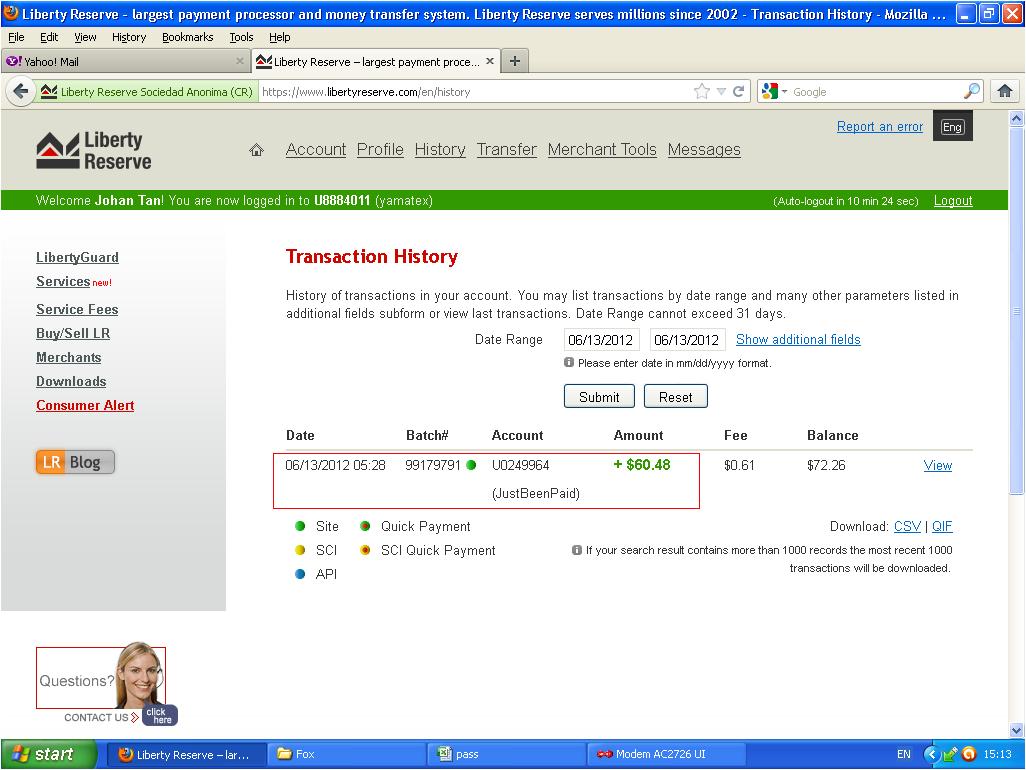
Task: Click the search magnifier icon
Action: tap(972, 92)
